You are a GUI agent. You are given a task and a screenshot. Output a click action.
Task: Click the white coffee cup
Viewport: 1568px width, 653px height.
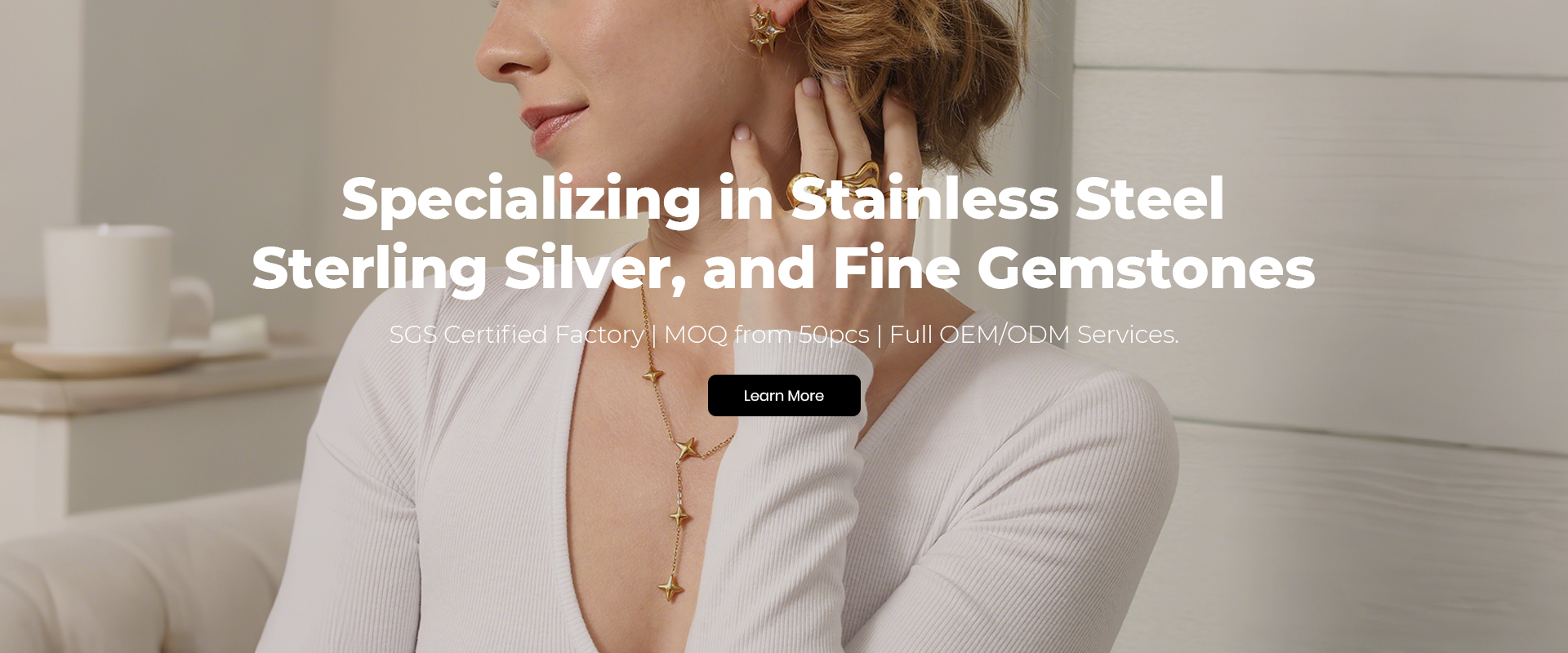122,287
